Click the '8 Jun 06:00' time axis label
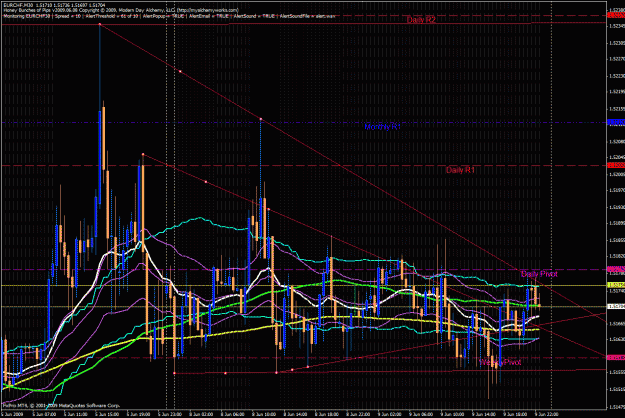625x418 pixels. [233, 414]
